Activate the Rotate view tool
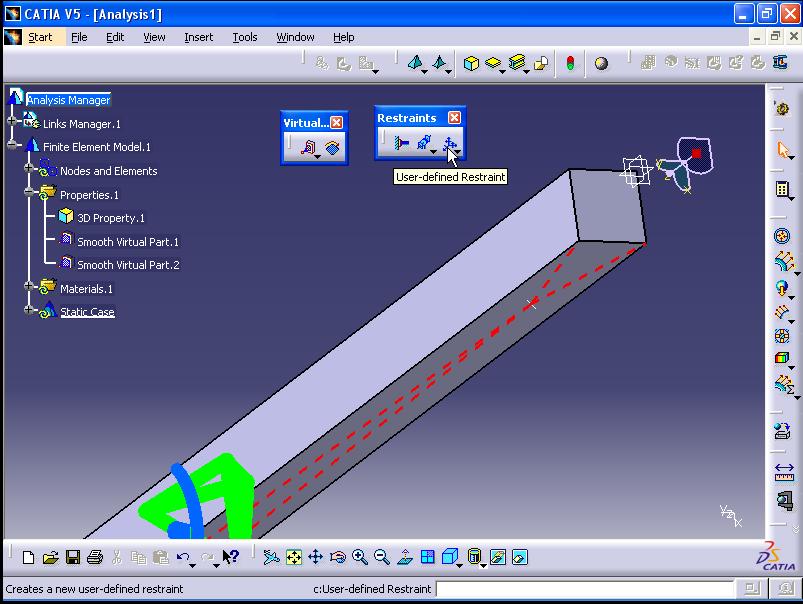 coord(336,557)
